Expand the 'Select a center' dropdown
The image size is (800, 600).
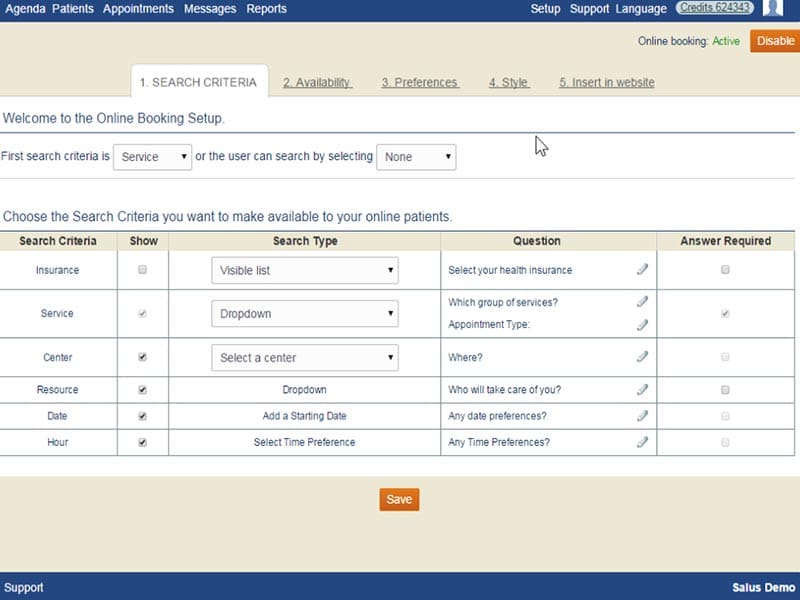[305, 358]
